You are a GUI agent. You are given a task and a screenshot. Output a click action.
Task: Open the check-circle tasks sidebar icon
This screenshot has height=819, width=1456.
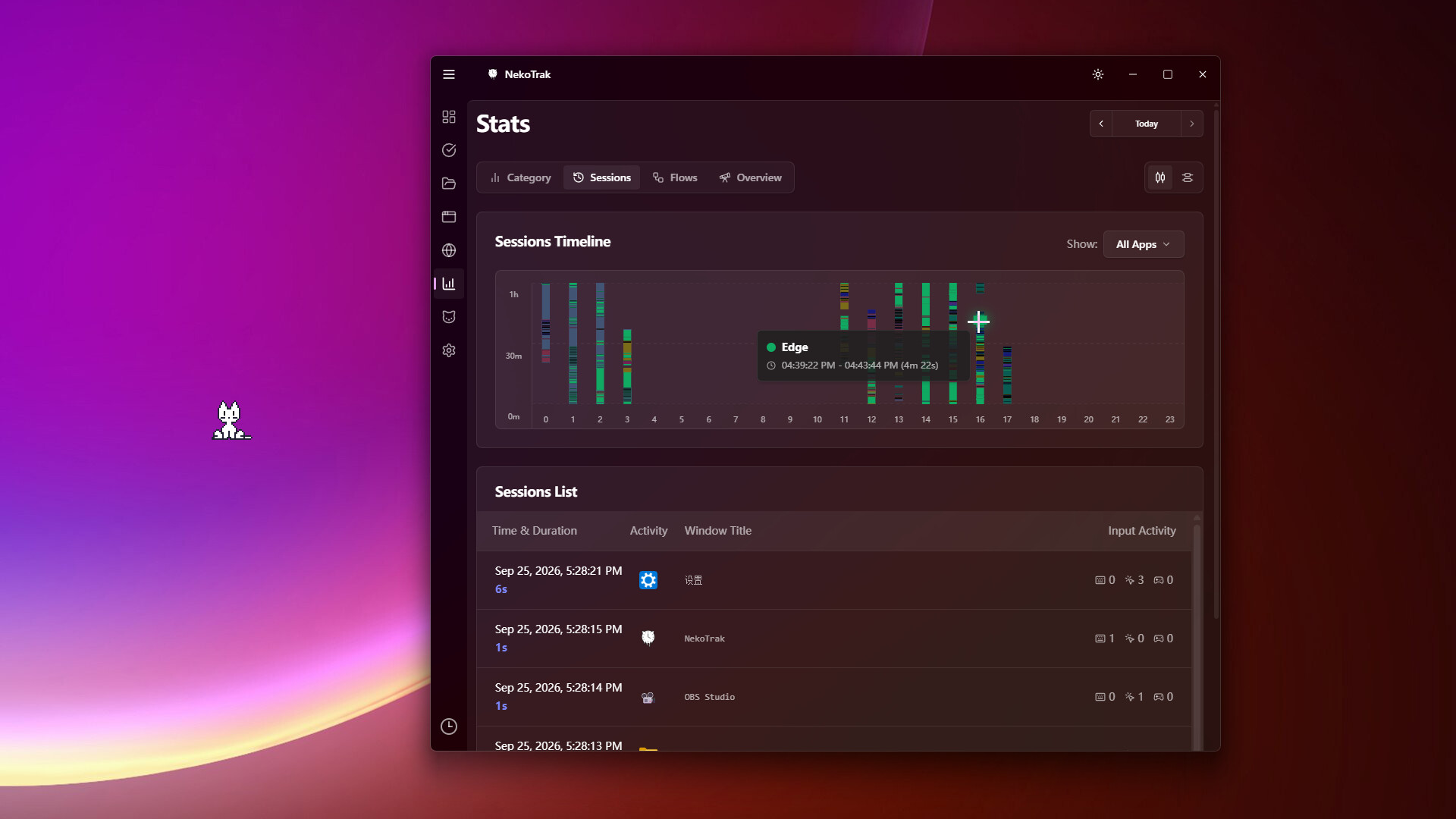449,150
